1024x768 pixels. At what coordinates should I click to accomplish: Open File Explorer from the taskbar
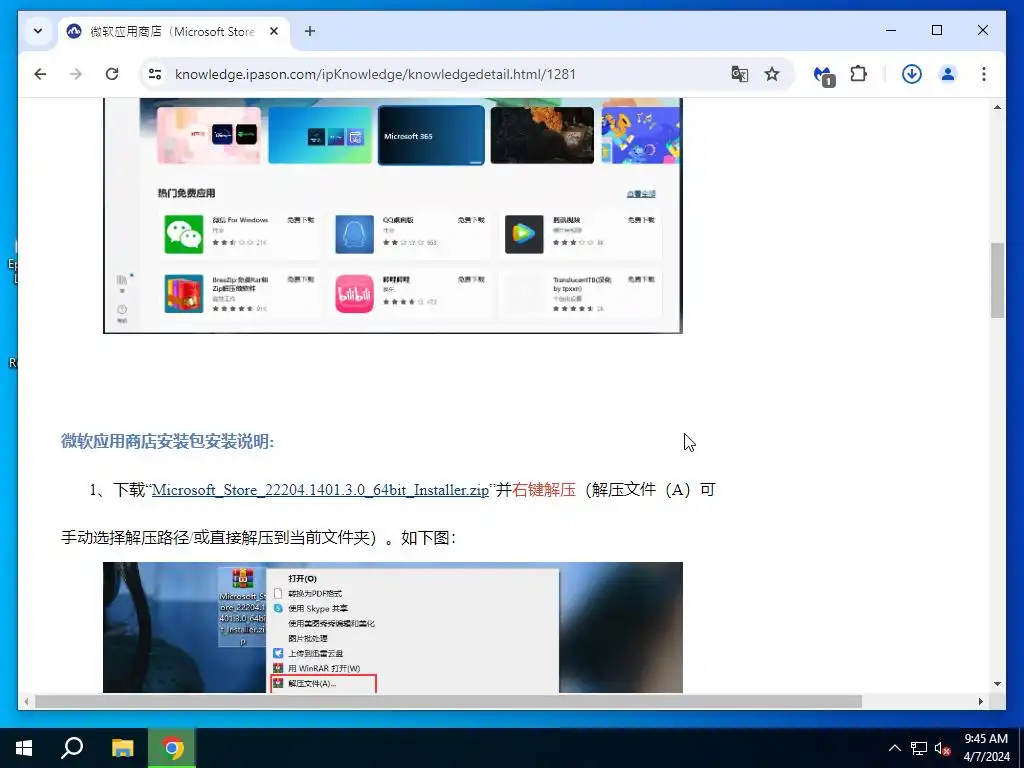[122, 748]
